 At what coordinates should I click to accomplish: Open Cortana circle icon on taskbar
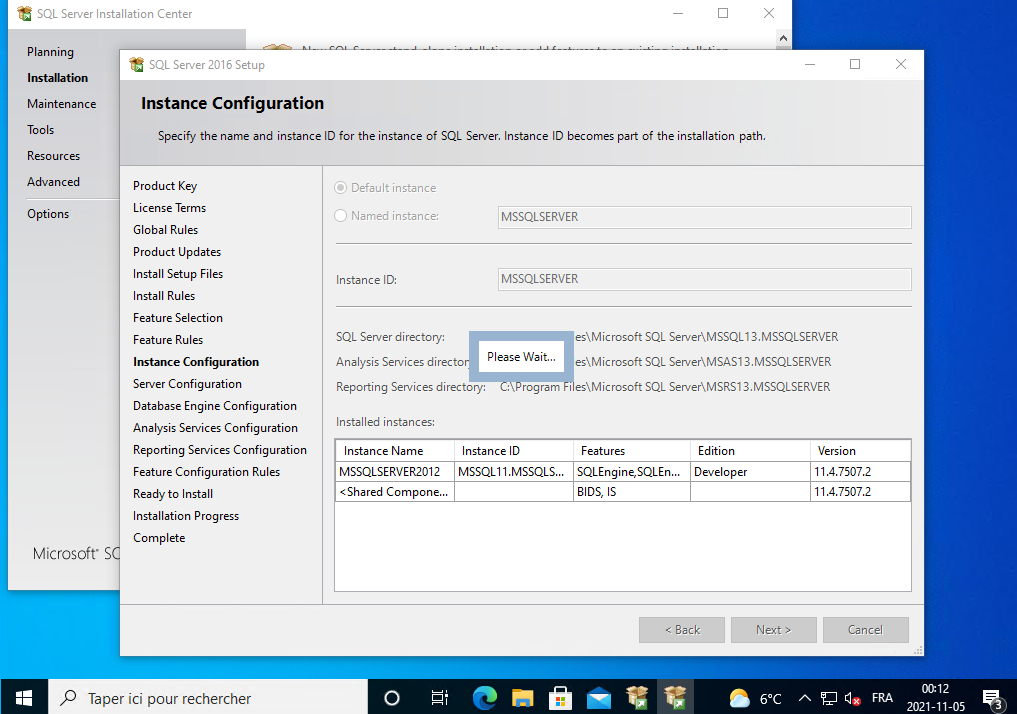point(392,697)
